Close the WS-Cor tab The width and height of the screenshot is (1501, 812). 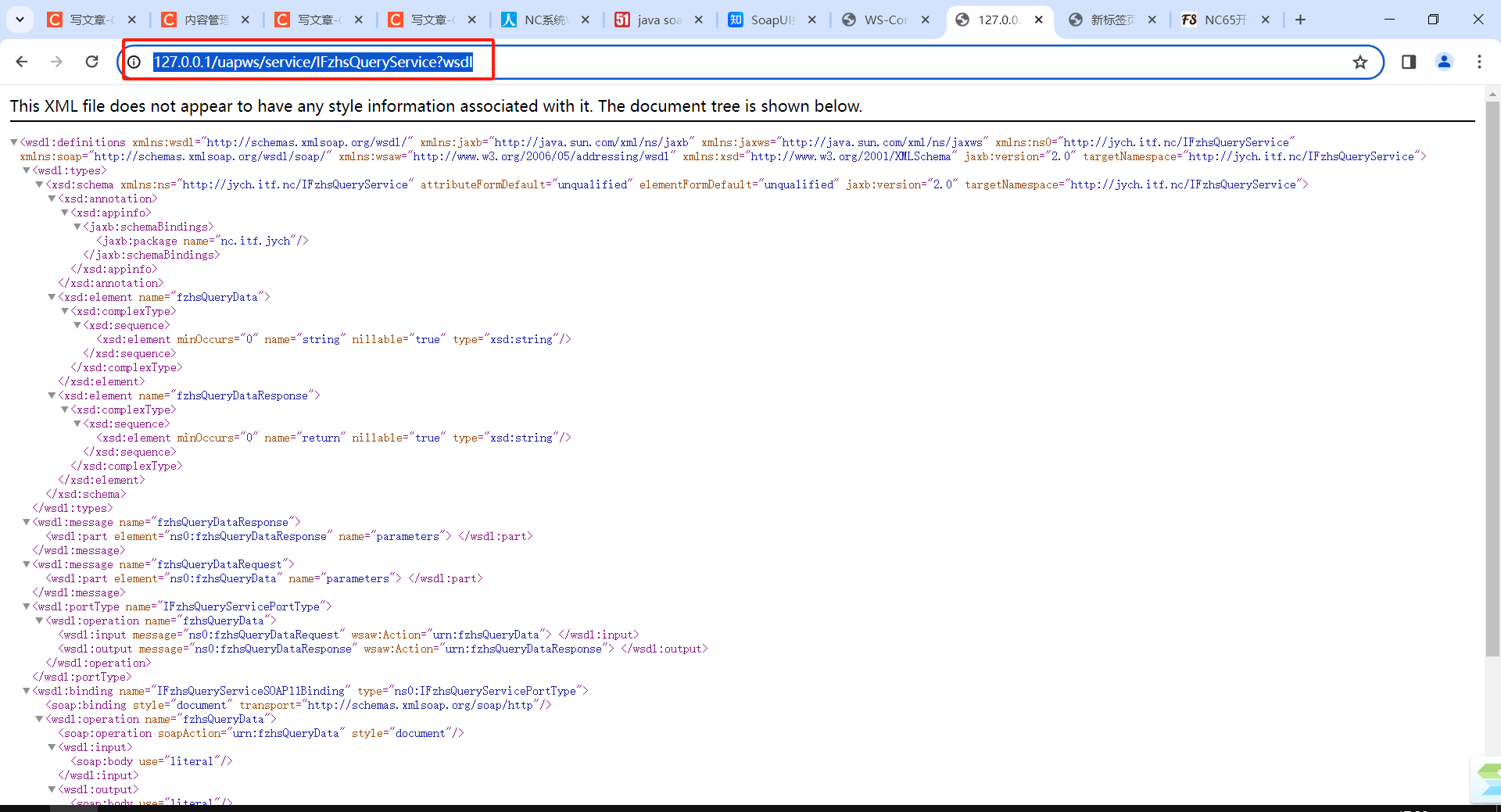point(926,20)
